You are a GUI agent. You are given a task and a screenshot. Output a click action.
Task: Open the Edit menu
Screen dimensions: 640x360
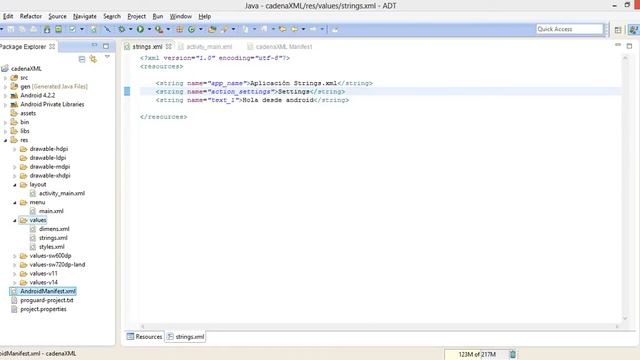coord(8,16)
